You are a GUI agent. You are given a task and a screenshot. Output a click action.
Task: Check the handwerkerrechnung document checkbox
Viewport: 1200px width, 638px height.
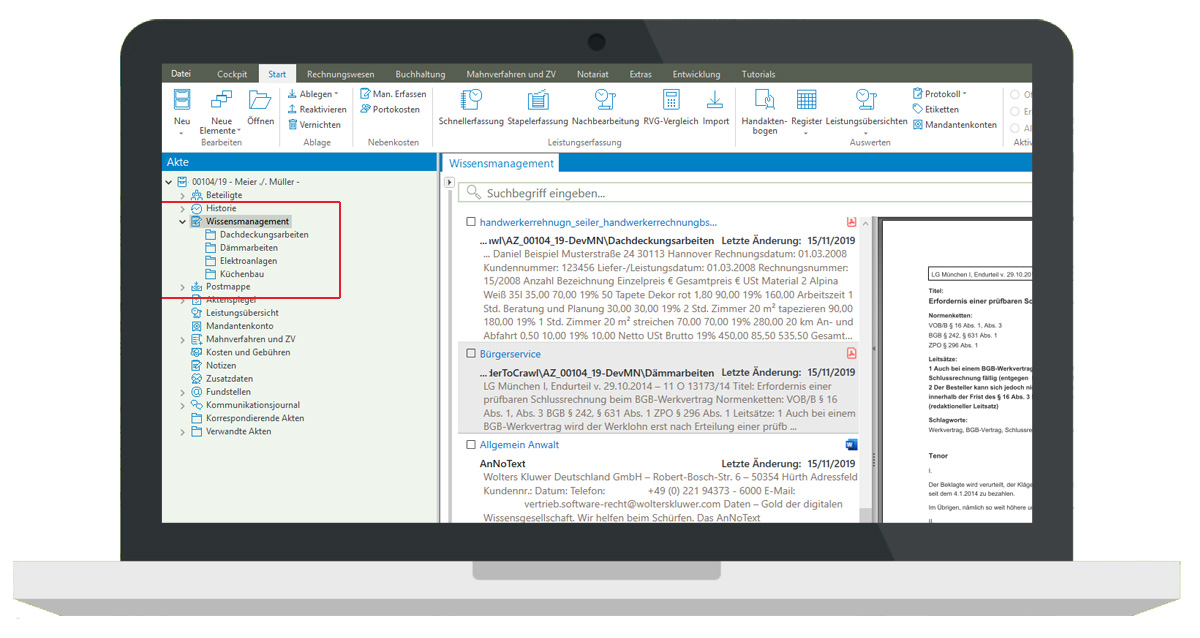coord(471,222)
